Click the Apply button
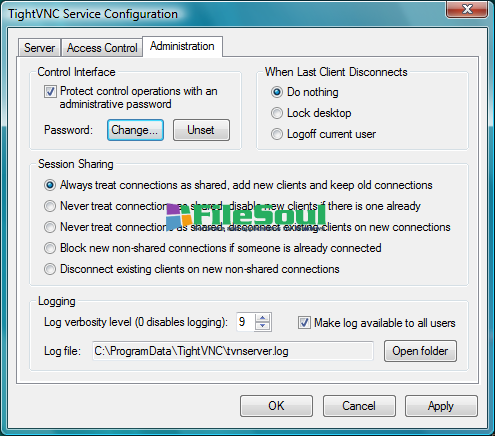 point(441,406)
